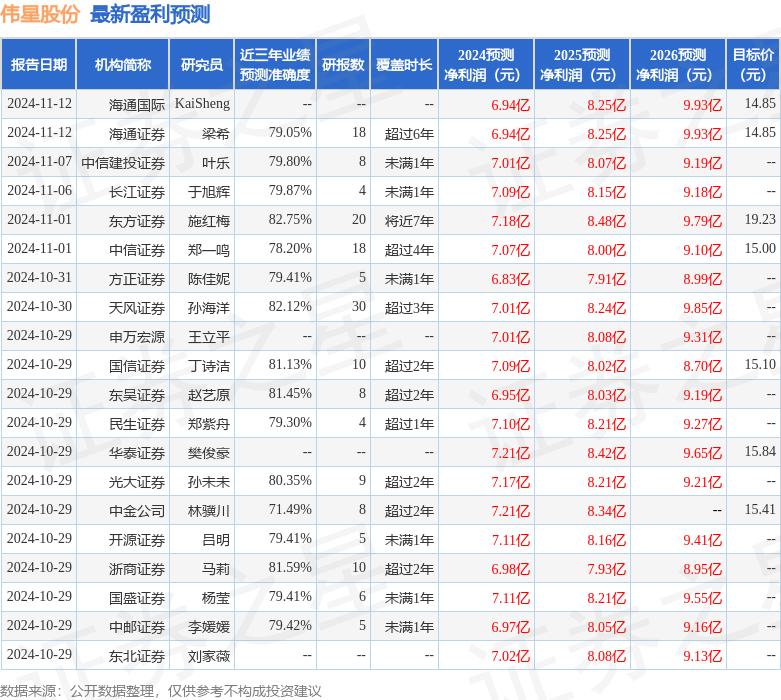The image size is (781, 700).
Task: Click researcher 王立平
Action: (209, 337)
